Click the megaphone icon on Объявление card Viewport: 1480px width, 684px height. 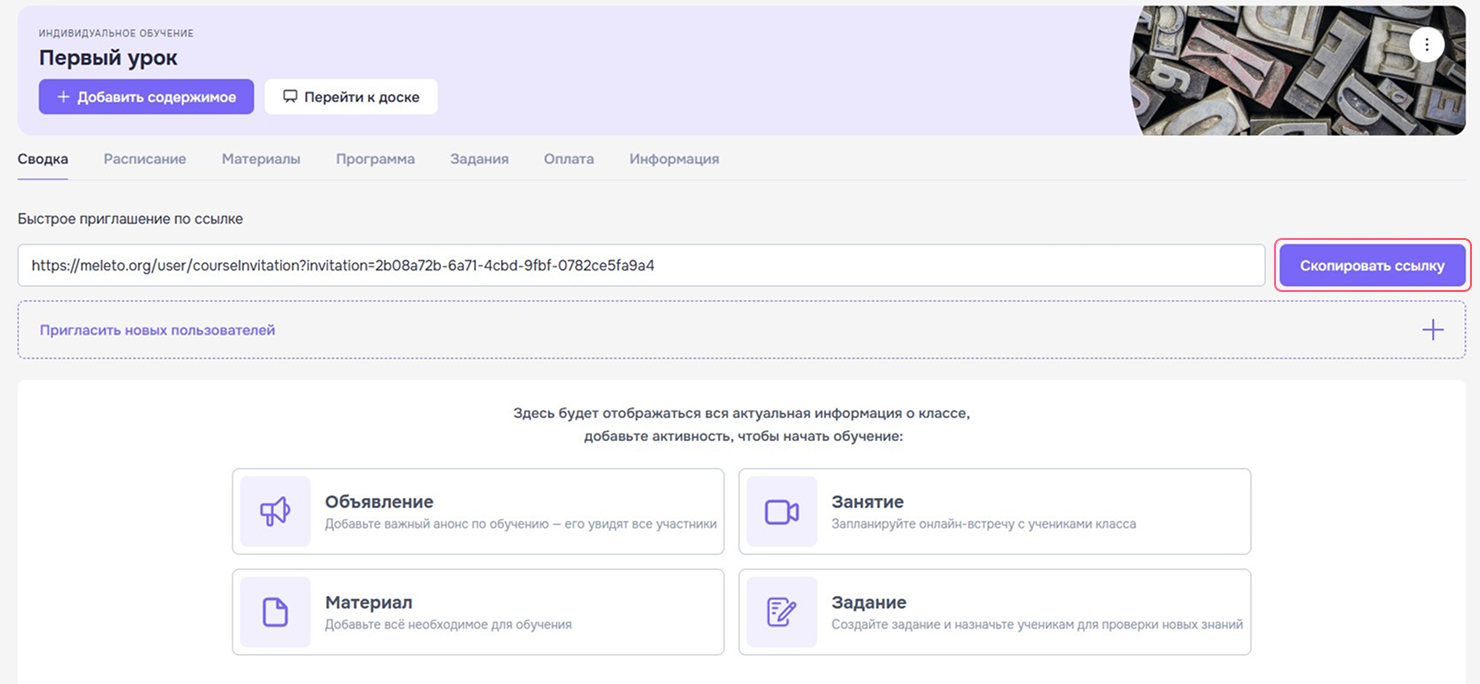pos(274,510)
